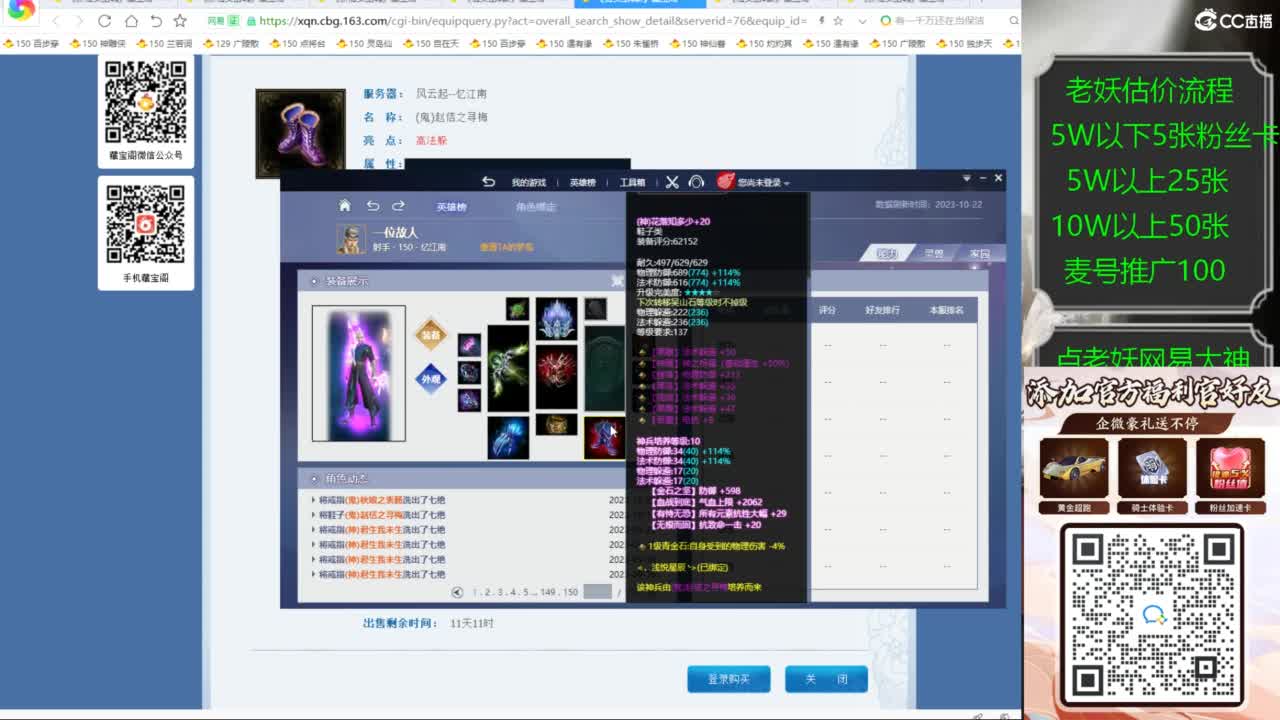Select the 装备 diamond button
The width and height of the screenshot is (1280, 720).
pos(430,336)
